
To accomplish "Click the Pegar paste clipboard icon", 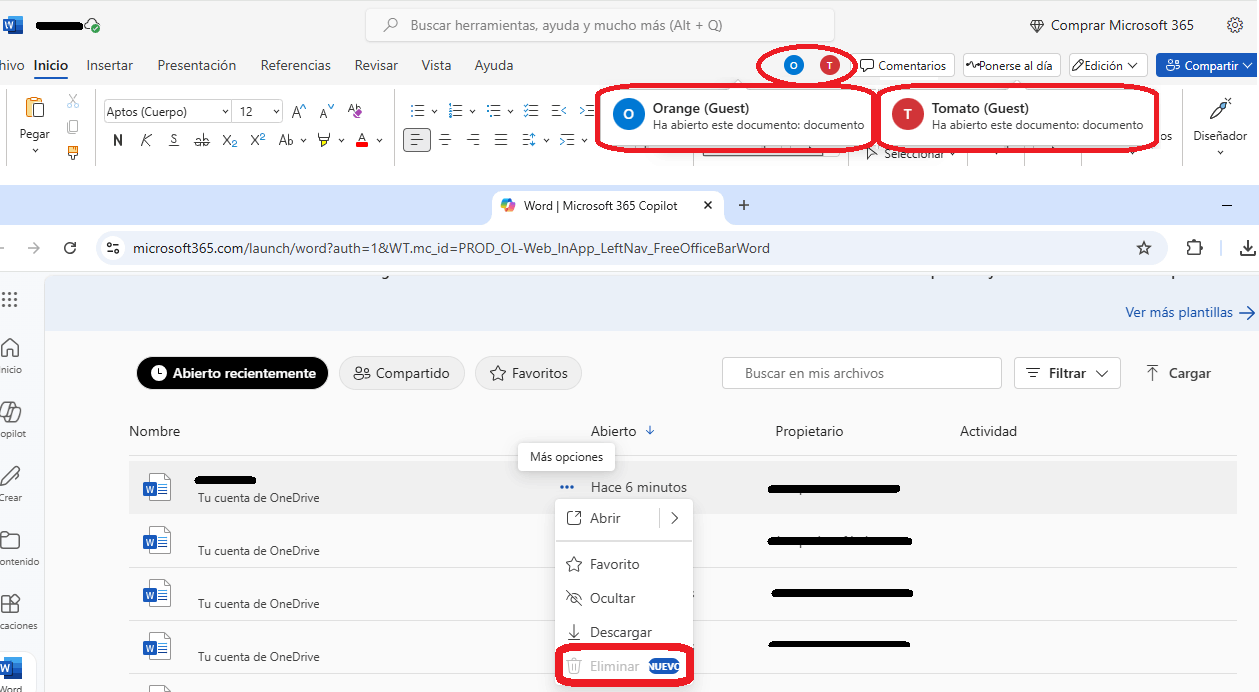I will pos(34,108).
